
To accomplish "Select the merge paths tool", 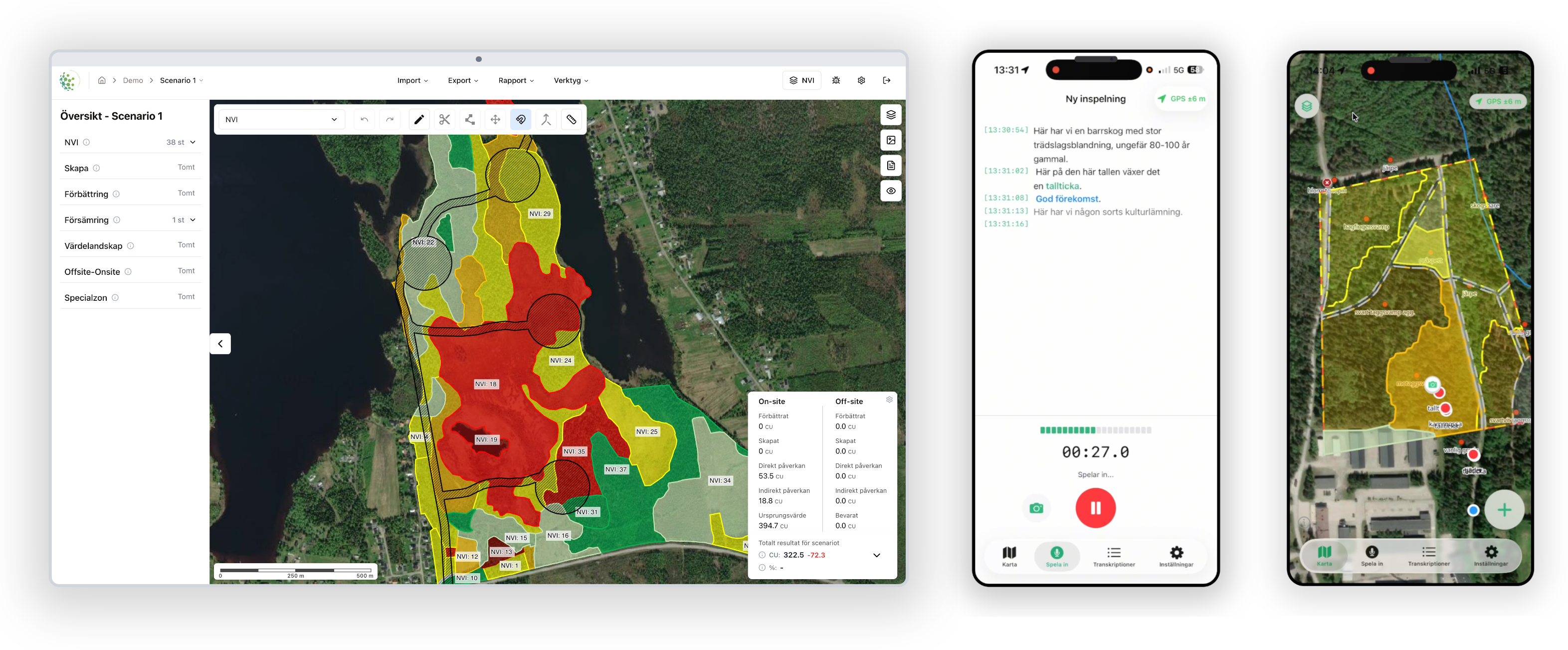I will [546, 119].
